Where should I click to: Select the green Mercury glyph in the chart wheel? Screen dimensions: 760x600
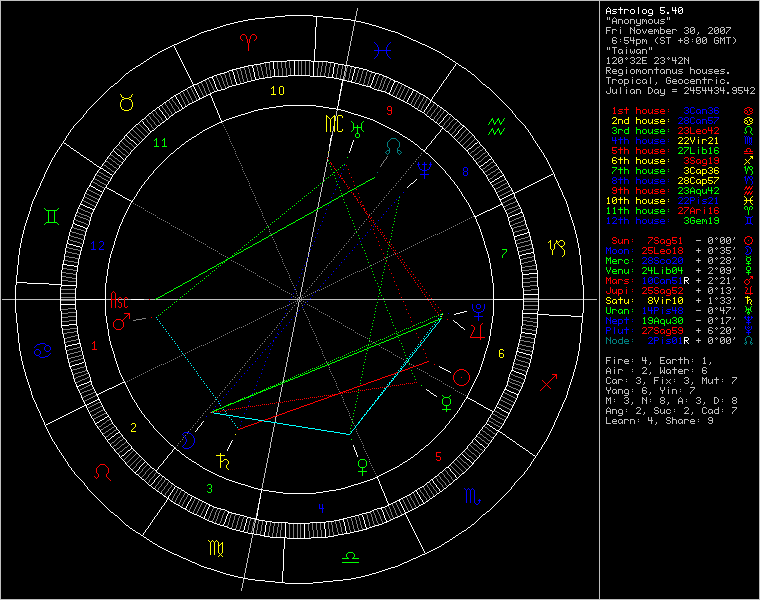446,403
